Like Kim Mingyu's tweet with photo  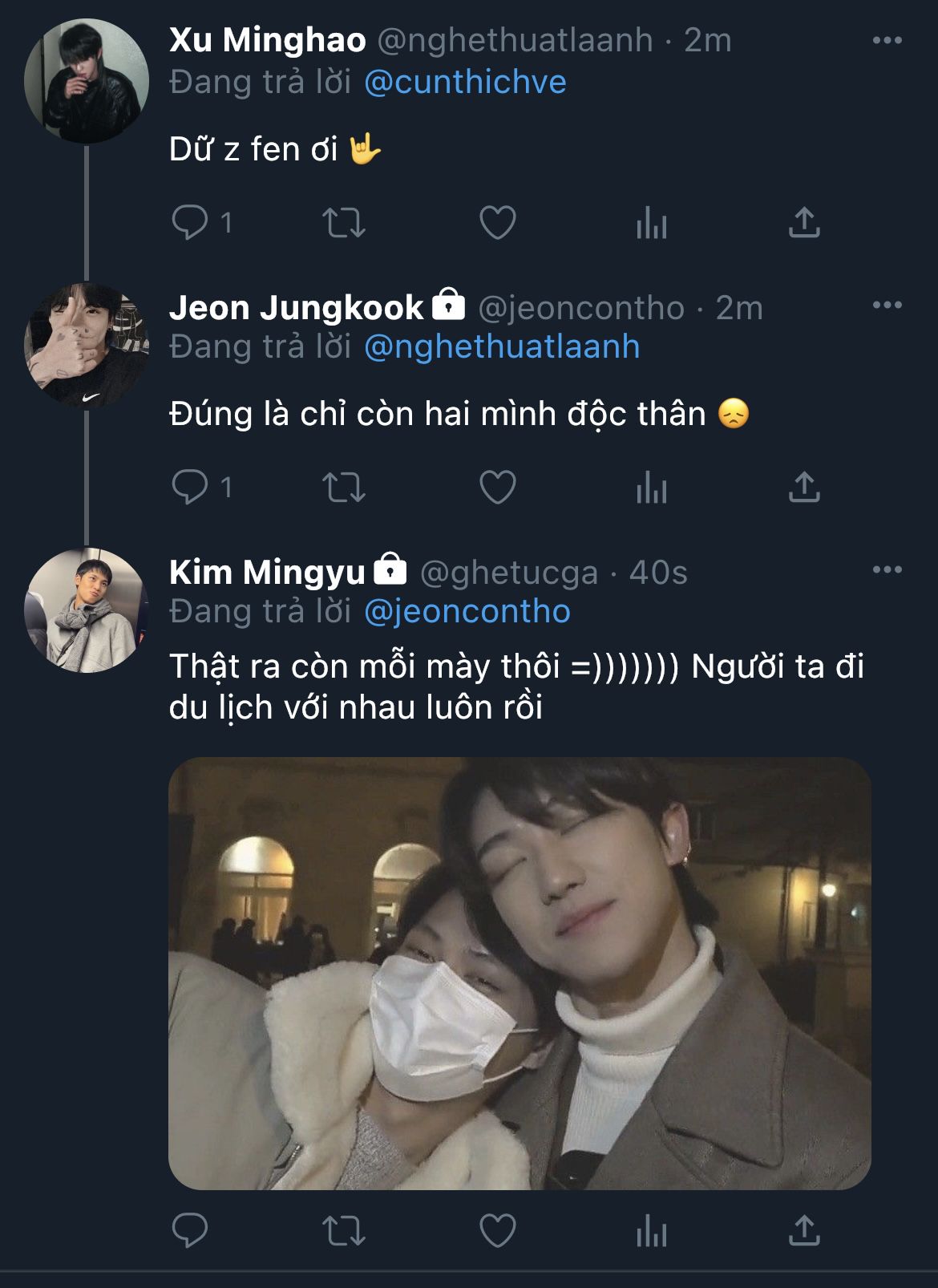(497, 1230)
